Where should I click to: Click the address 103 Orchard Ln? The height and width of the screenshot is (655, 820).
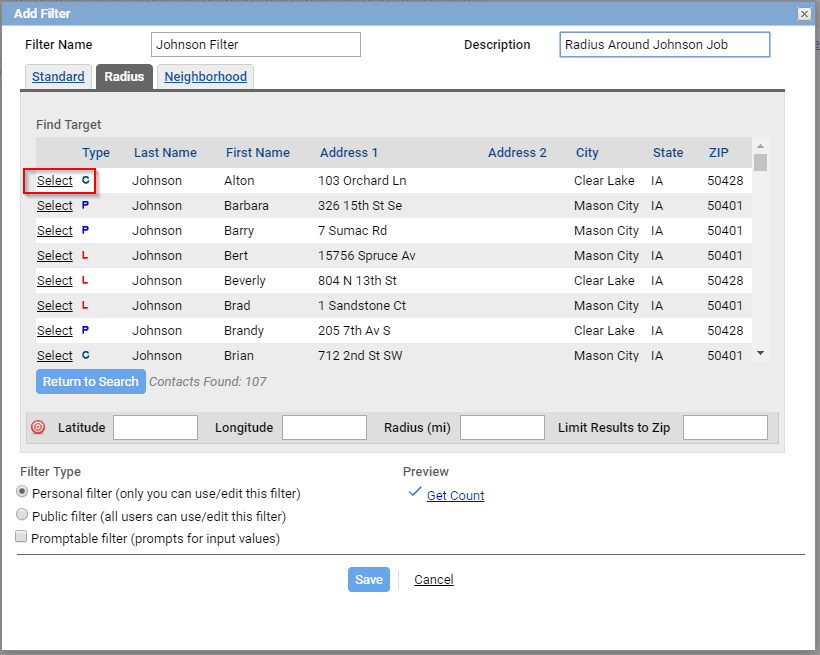(362, 180)
